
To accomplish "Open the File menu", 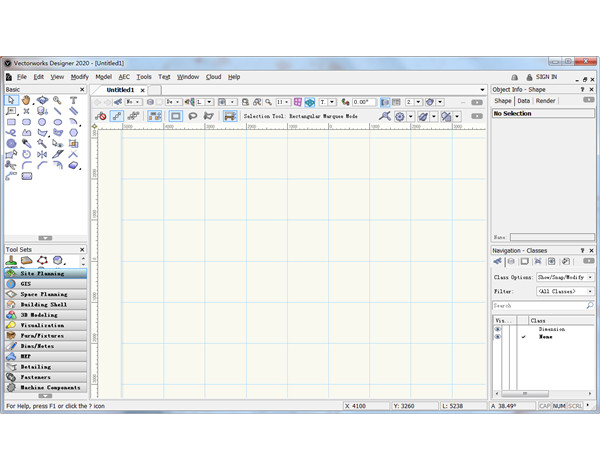I will pos(22,77).
